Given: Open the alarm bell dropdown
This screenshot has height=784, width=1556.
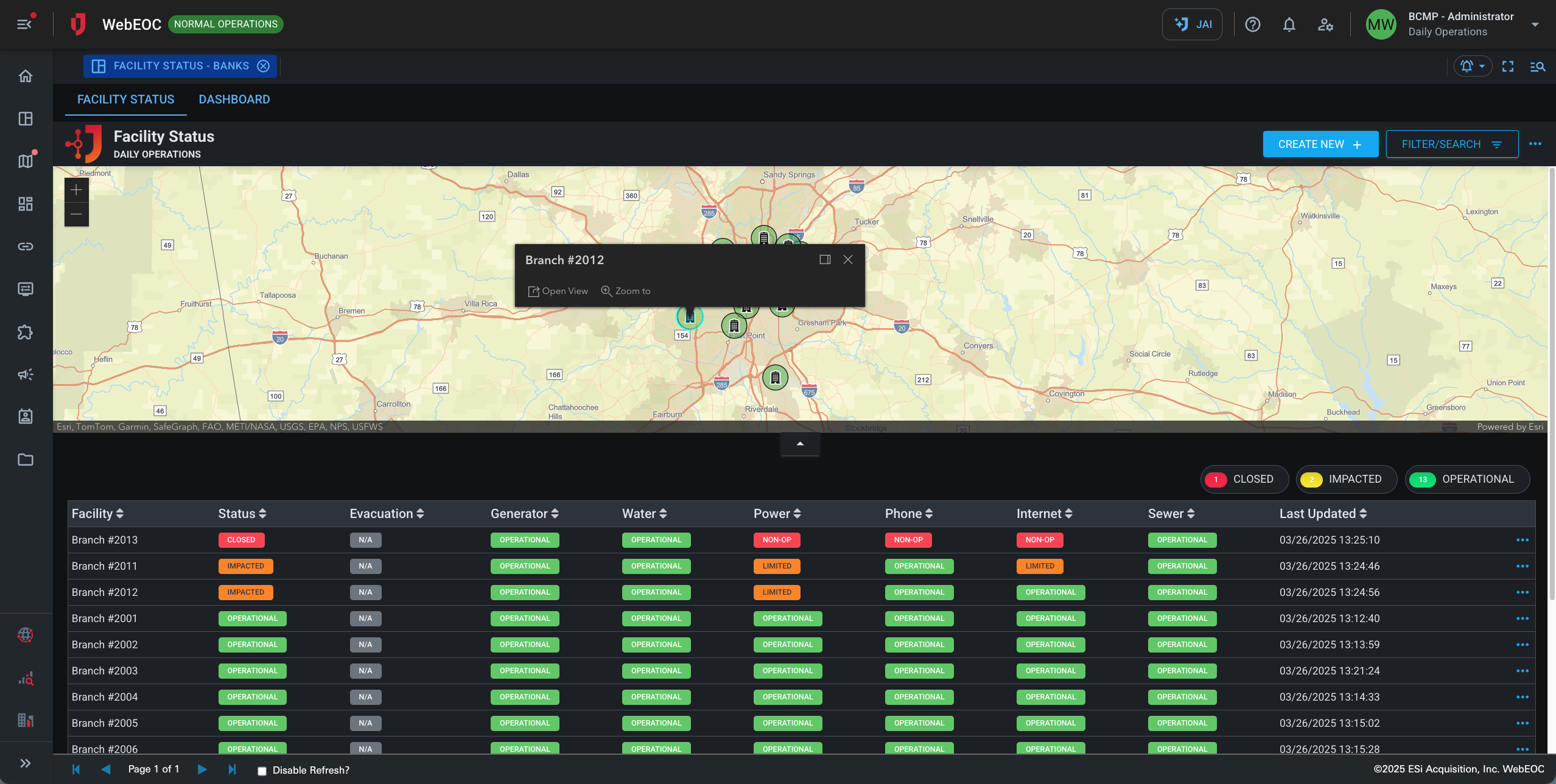Looking at the screenshot, I should click(1473, 66).
